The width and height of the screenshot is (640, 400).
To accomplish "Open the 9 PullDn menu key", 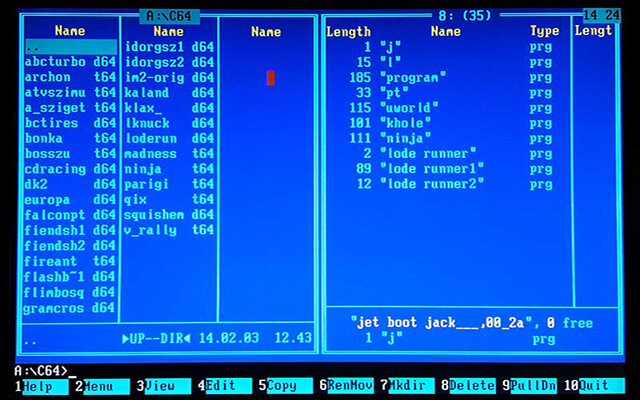I will (x=529, y=385).
